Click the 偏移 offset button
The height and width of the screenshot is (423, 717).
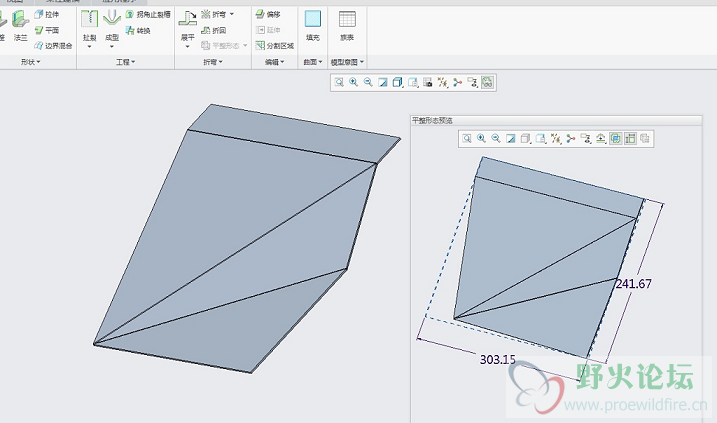[x=267, y=15]
